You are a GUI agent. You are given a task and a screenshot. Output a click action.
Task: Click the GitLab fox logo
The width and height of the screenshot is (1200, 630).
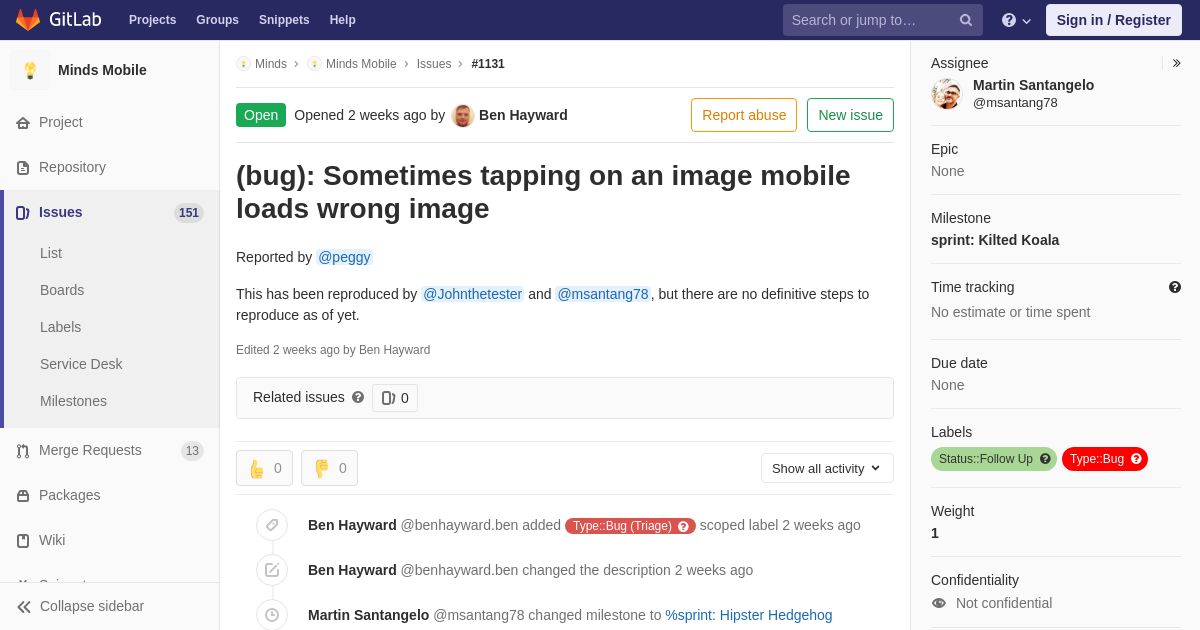(28, 20)
